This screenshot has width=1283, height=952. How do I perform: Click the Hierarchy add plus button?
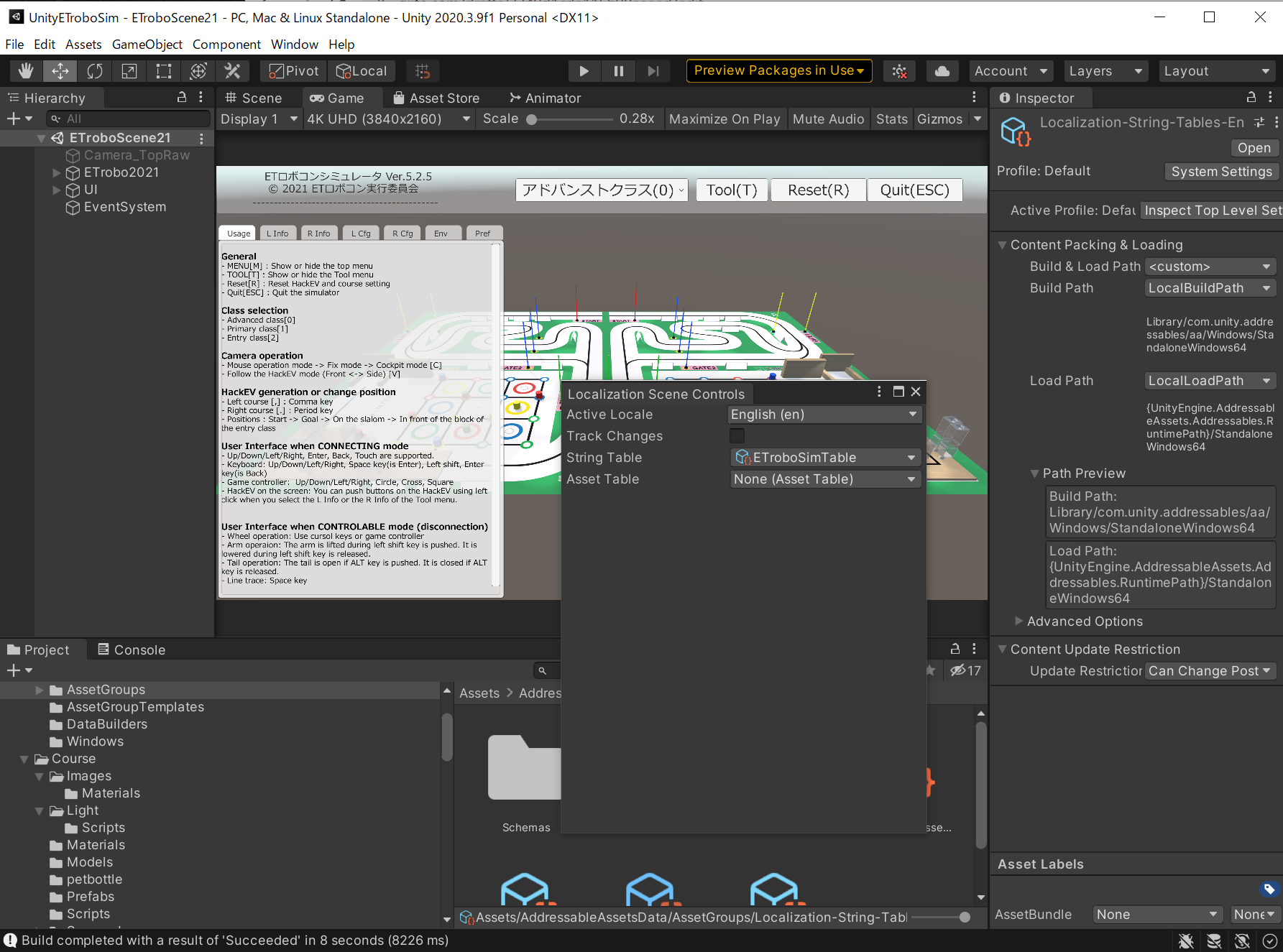tap(19, 119)
